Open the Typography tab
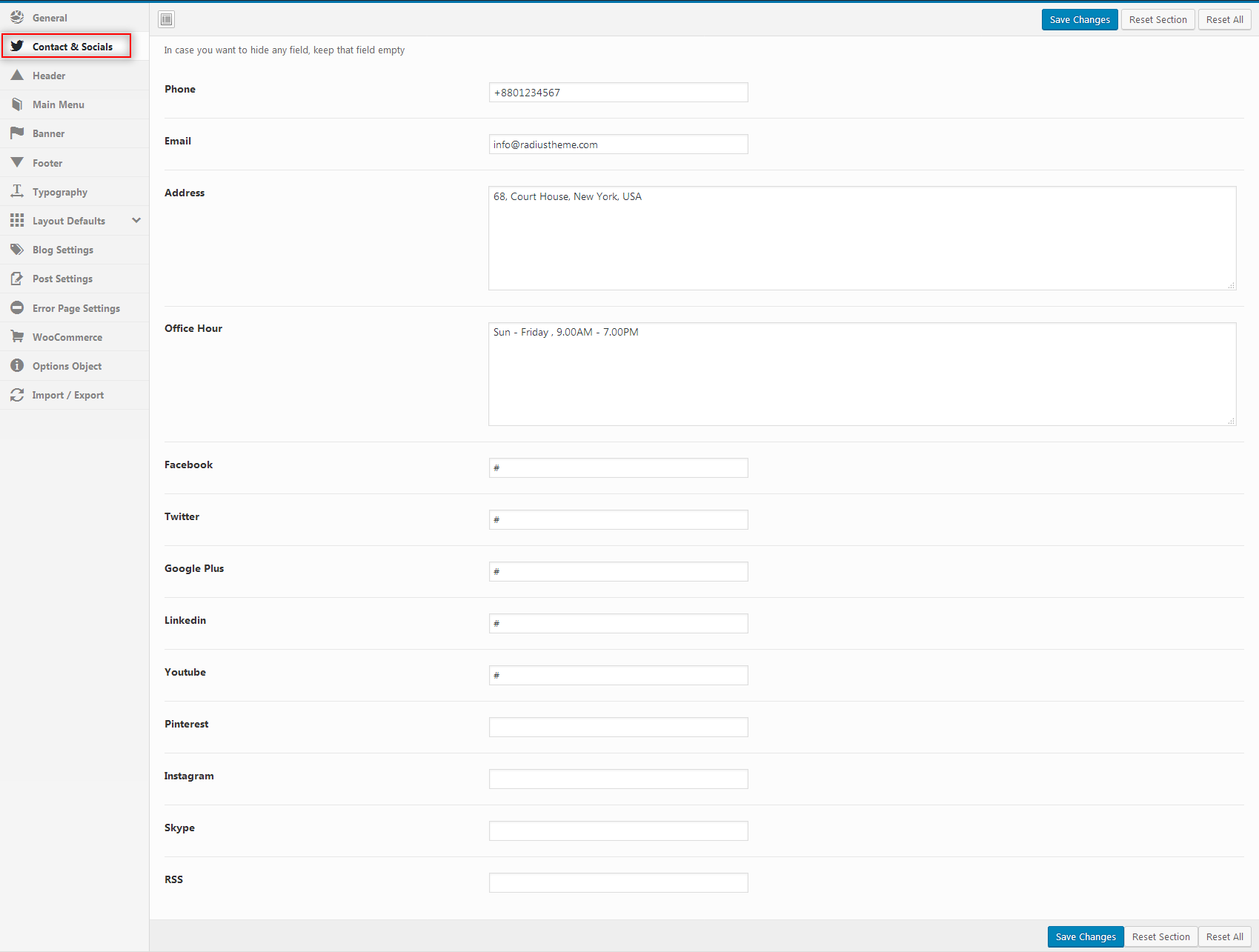The width and height of the screenshot is (1259, 952). [x=74, y=192]
